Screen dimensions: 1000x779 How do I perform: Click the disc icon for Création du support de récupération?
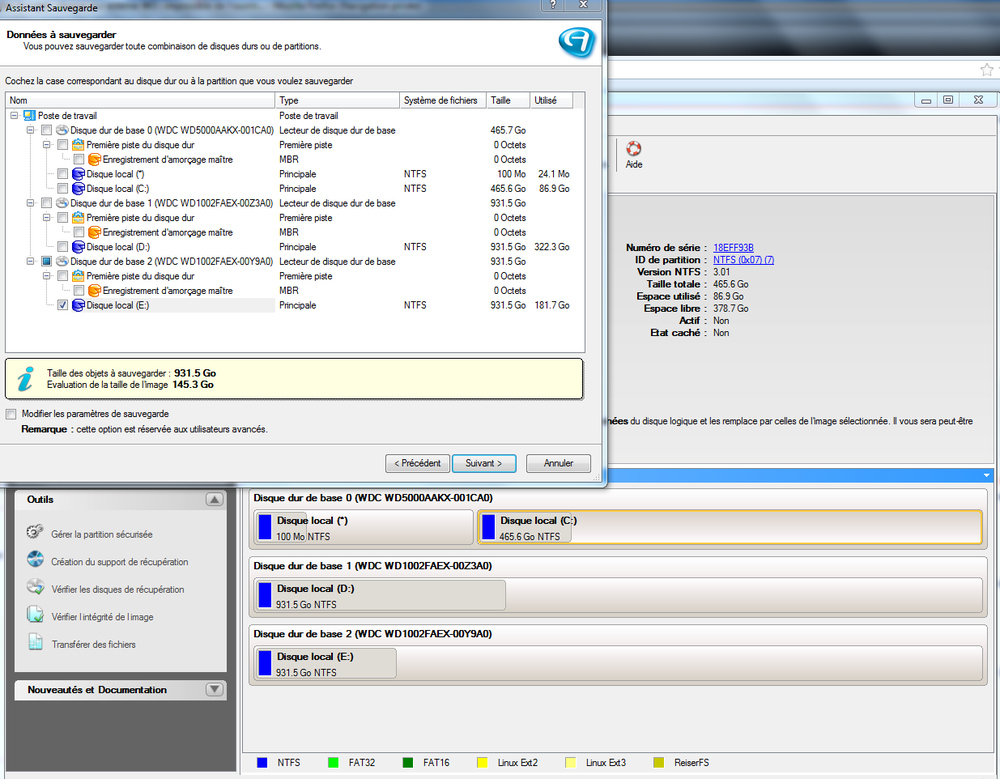(35, 560)
